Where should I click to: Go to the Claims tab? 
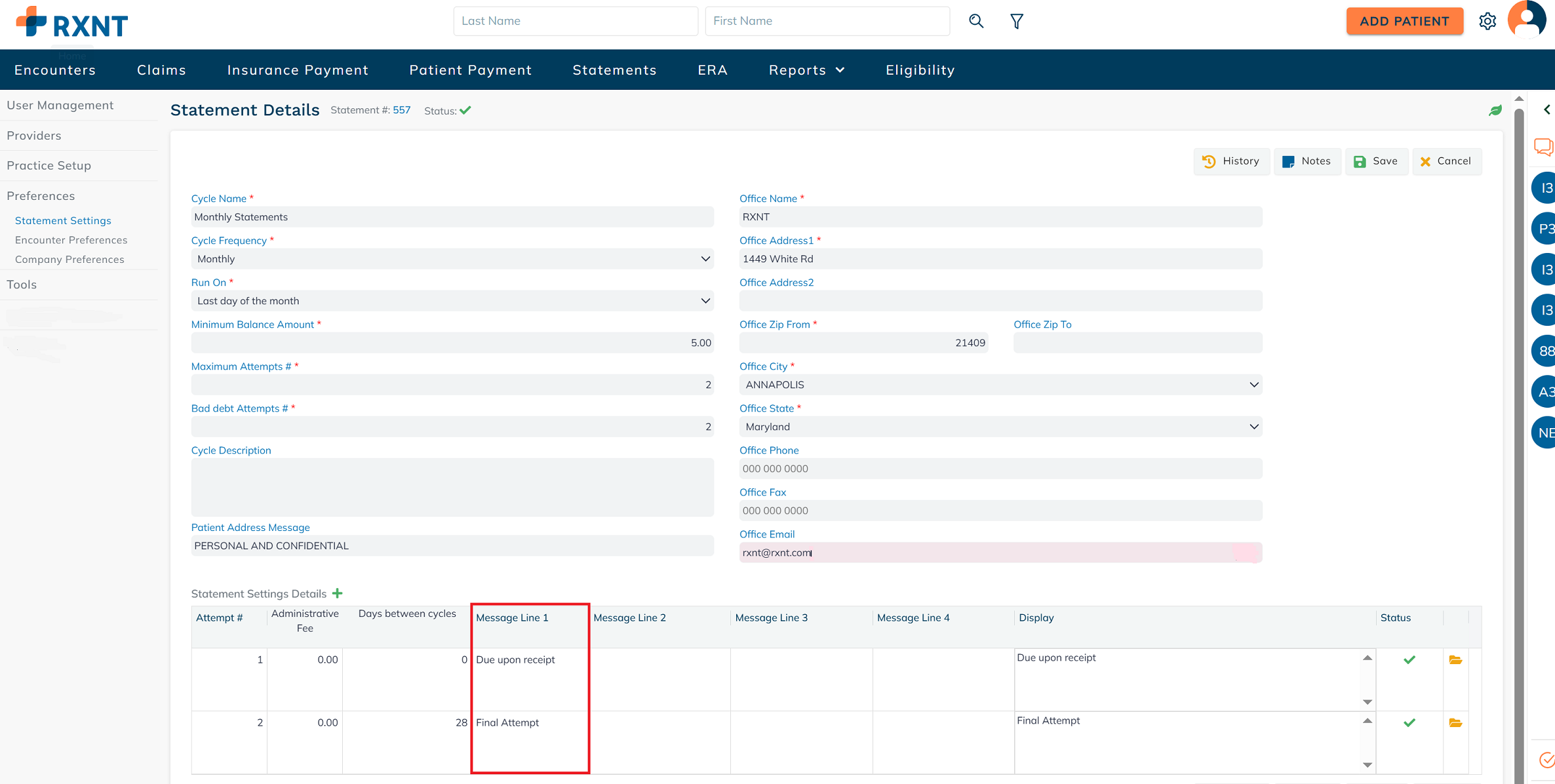point(161,70)
